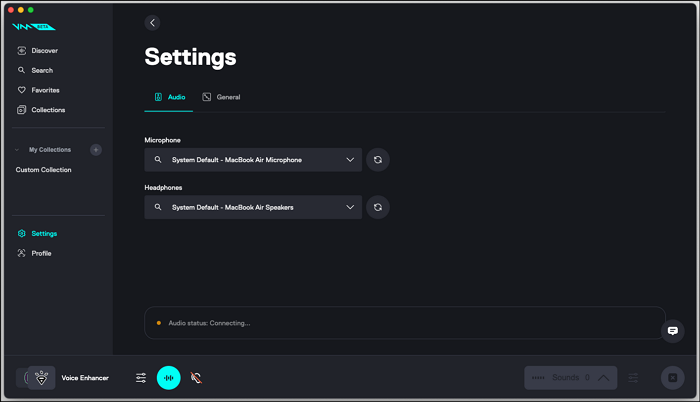This screenshot has height=402, width=700.
Task: Add a new collection with plus icon
Action: [x=96, y=150]
